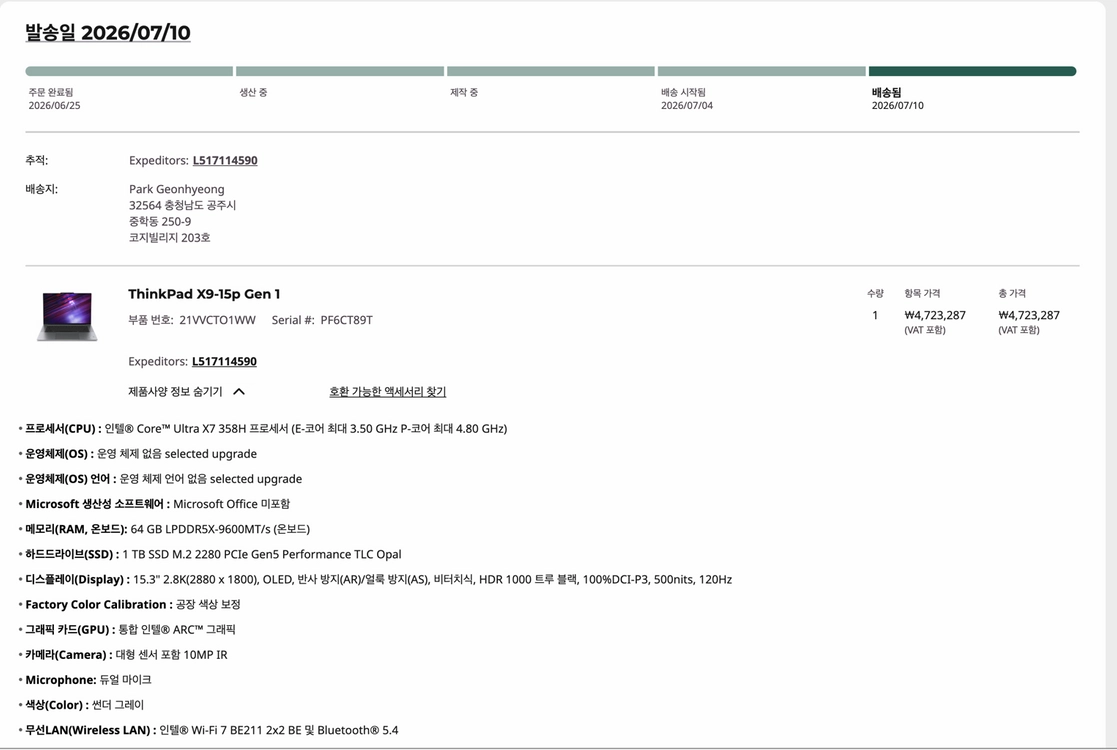
Task: Open tracking link L517114590 beside 추적
Action: tap(225, 160)
